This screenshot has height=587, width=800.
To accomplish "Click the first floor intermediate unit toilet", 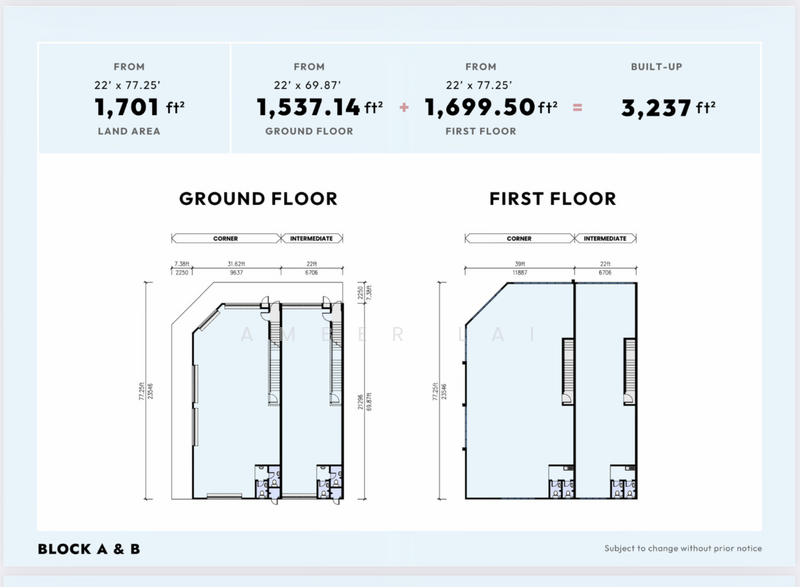I will 620,480.
